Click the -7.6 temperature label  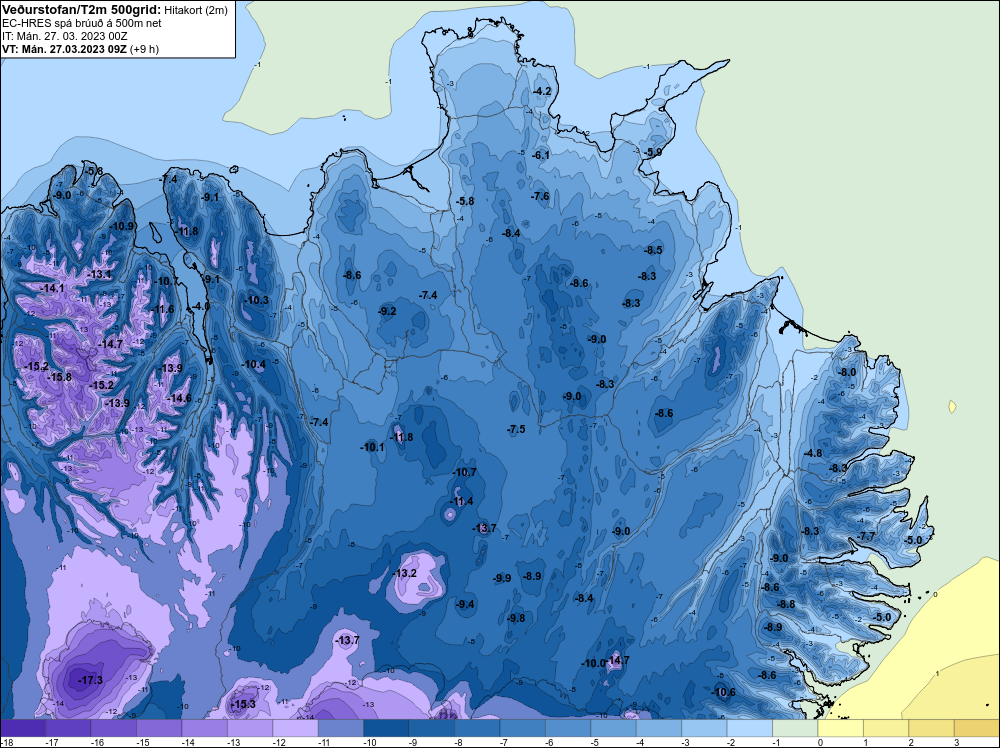pyautogui.click(x=540, y=196)
